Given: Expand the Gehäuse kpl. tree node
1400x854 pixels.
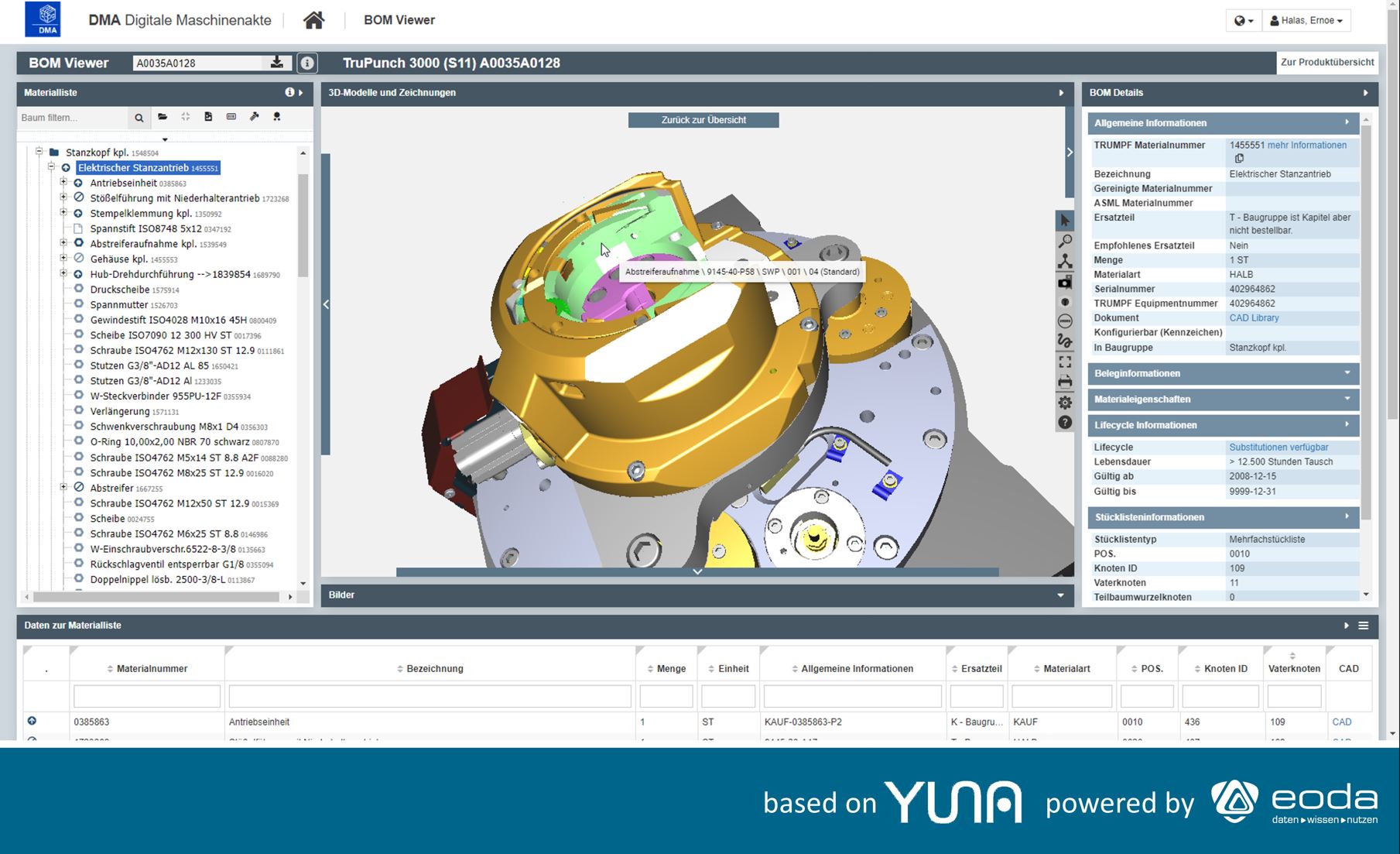Looking at the screenshot, I should (63, 259).
